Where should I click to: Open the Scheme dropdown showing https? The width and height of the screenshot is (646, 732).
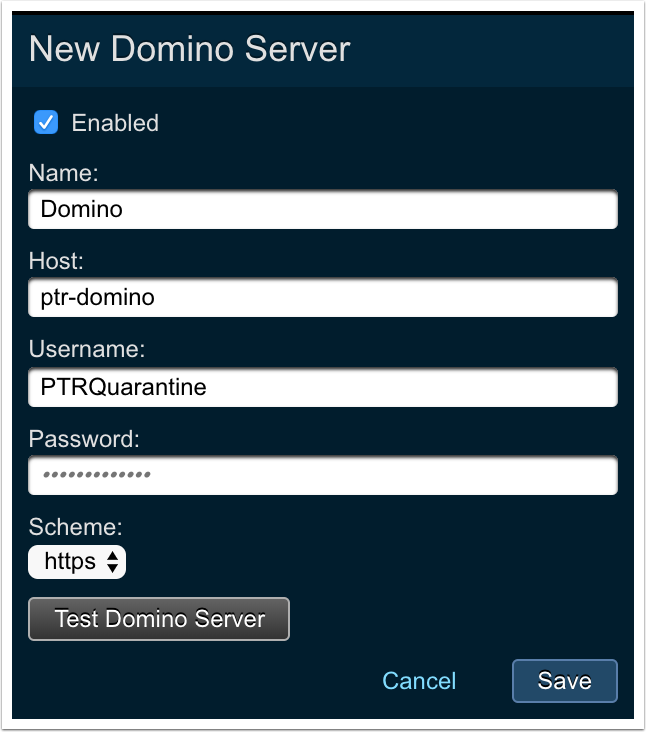[76, 562]
